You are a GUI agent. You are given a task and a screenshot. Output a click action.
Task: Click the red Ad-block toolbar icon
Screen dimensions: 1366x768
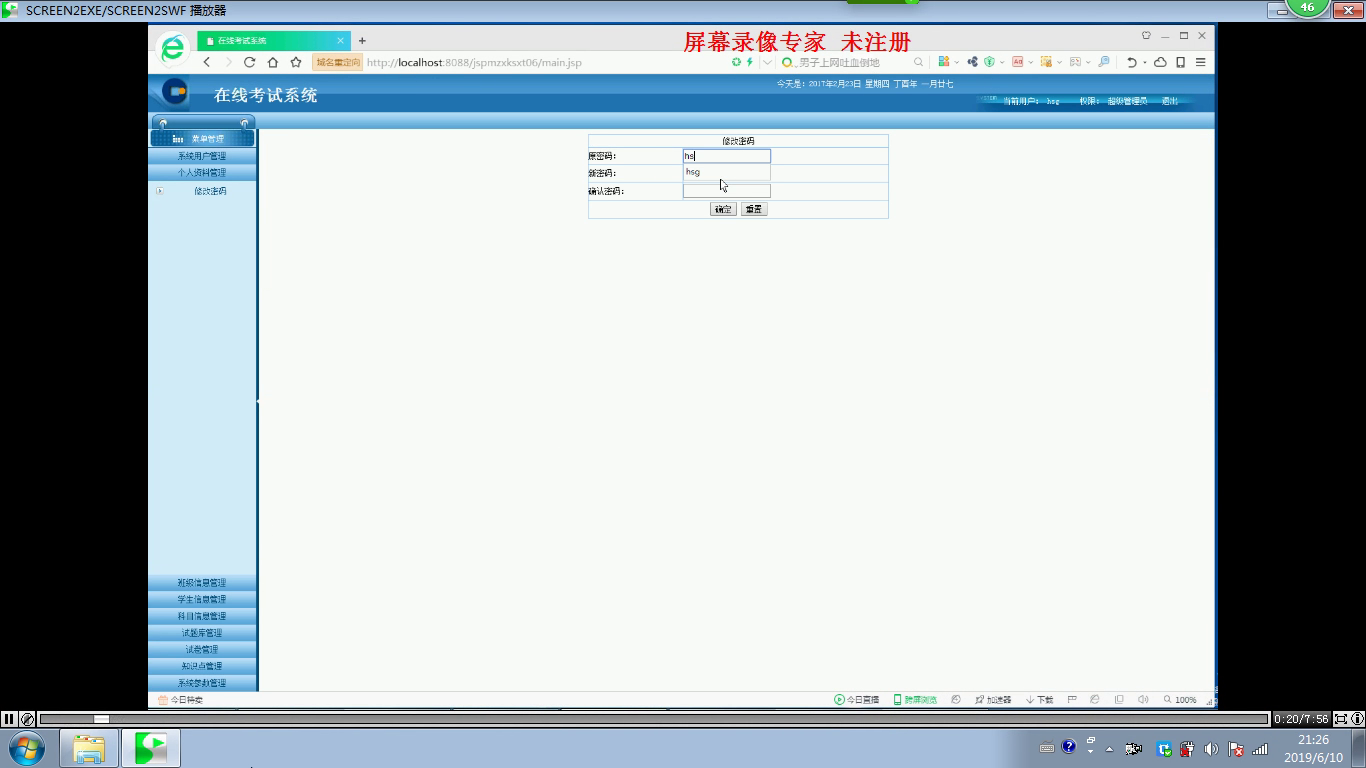(1018, 62)
